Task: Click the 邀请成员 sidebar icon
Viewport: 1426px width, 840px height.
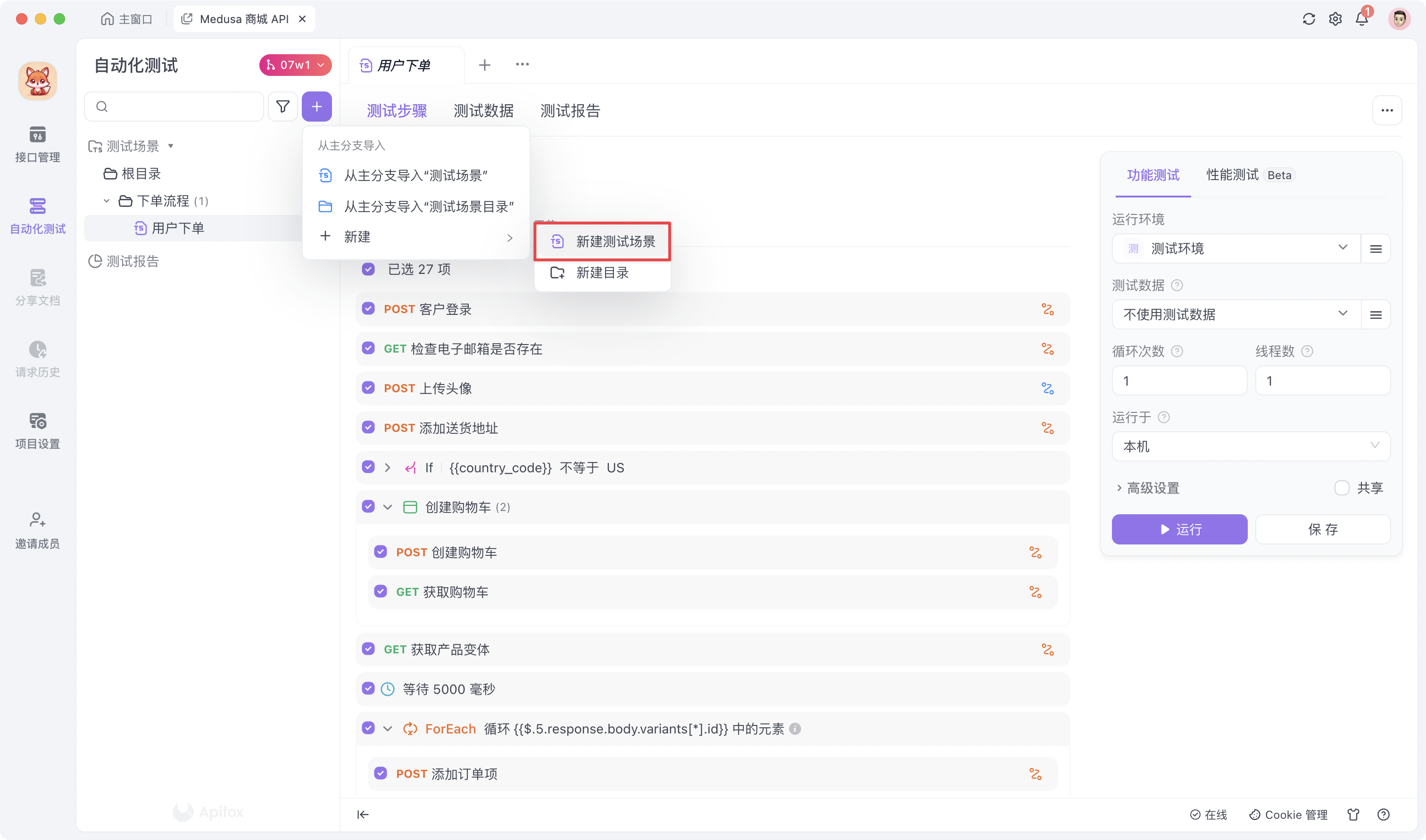Action: coord(37,528)
